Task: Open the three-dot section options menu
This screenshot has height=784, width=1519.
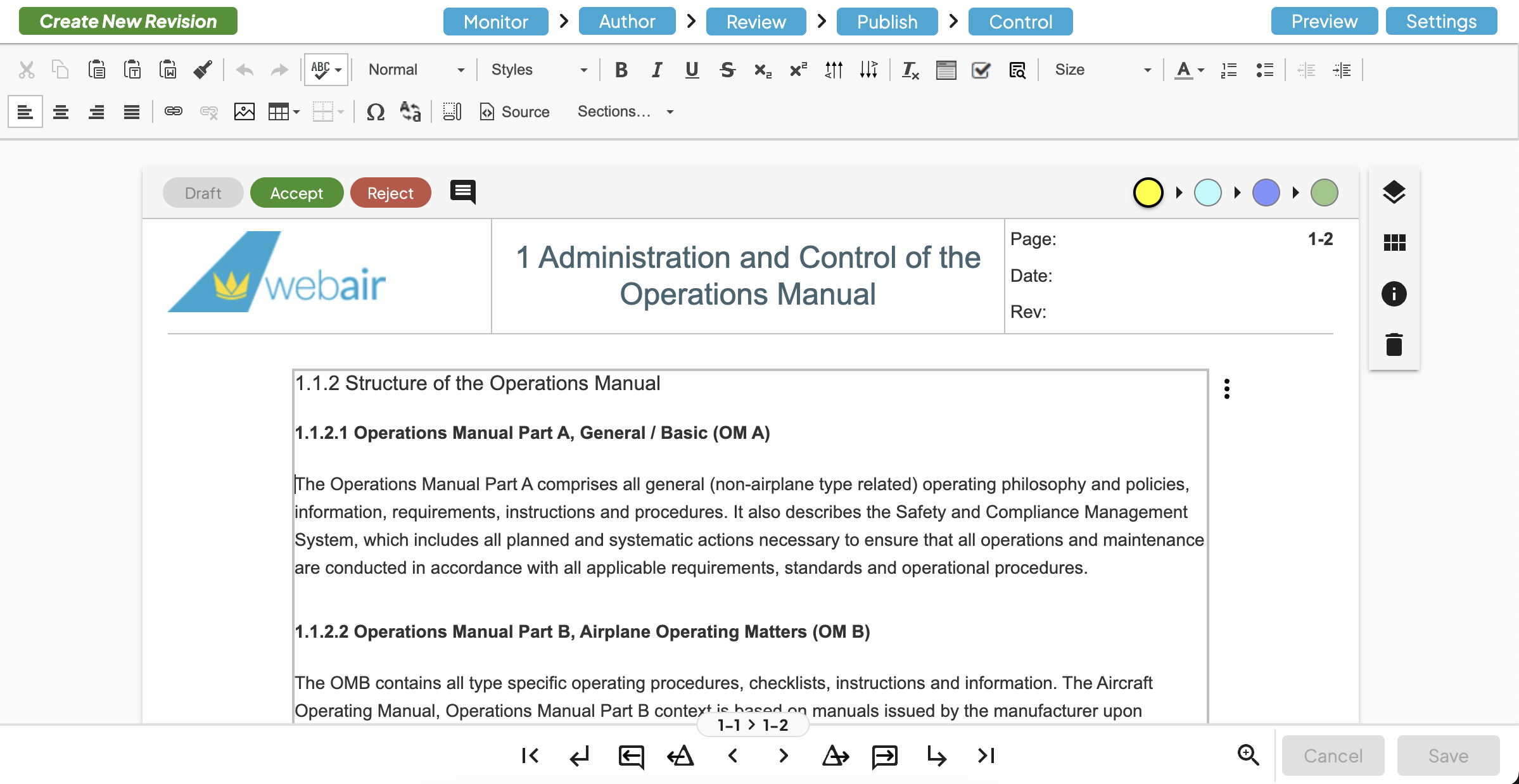Action: click(x=1227, y=389)
